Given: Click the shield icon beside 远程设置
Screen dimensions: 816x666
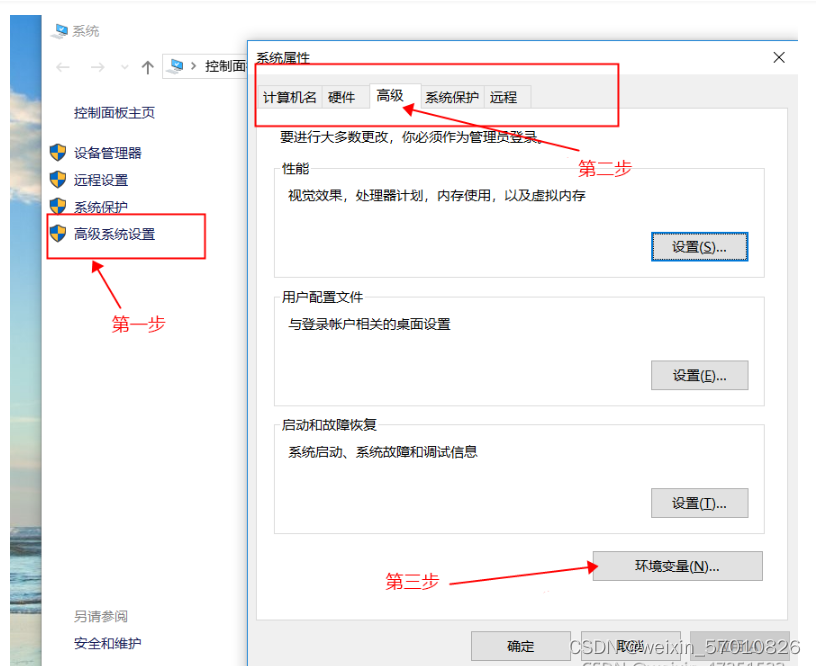Looking at the screenshot, I should 58,180.
